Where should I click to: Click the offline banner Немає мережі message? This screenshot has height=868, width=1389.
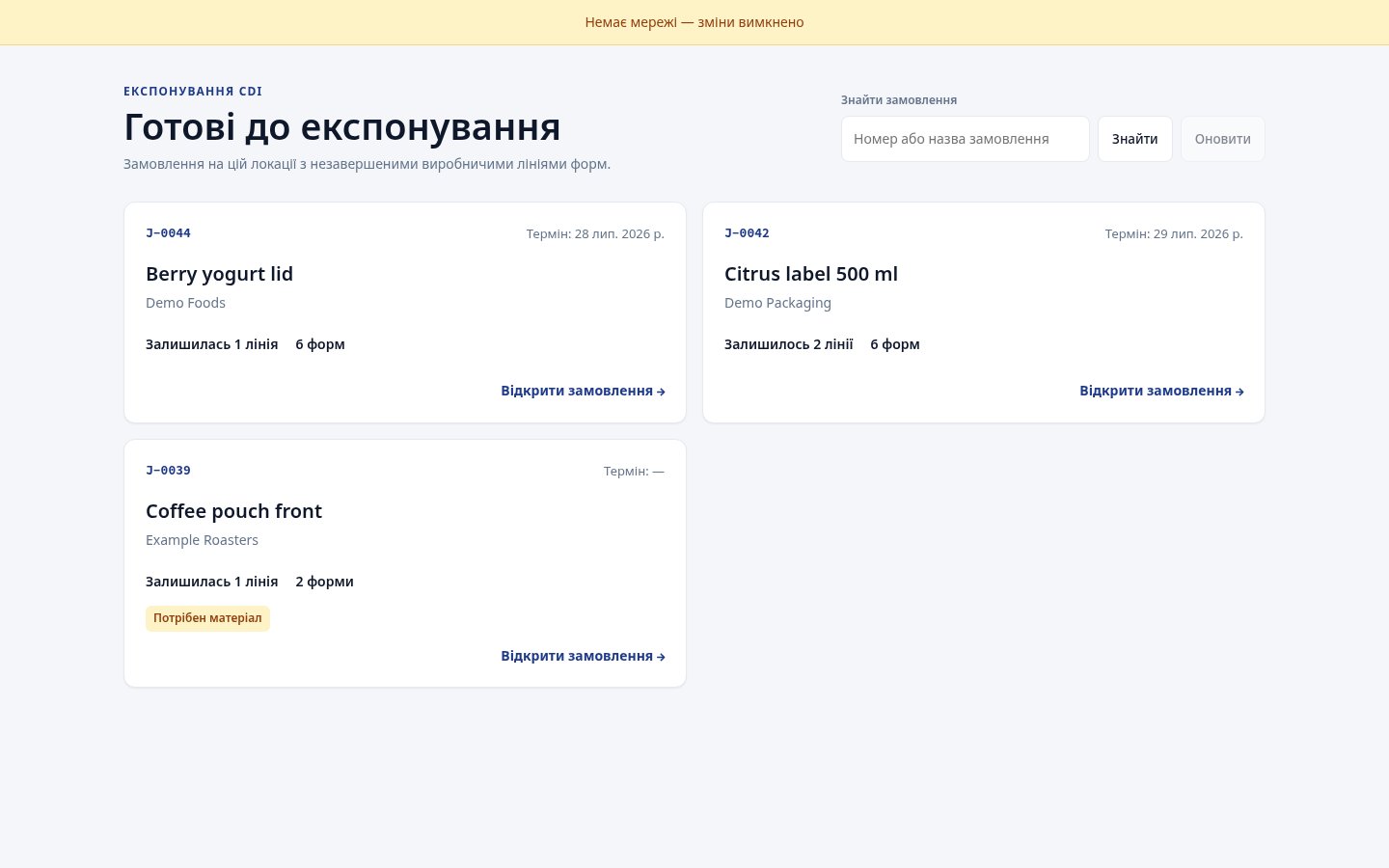click(x=694, y=22)
